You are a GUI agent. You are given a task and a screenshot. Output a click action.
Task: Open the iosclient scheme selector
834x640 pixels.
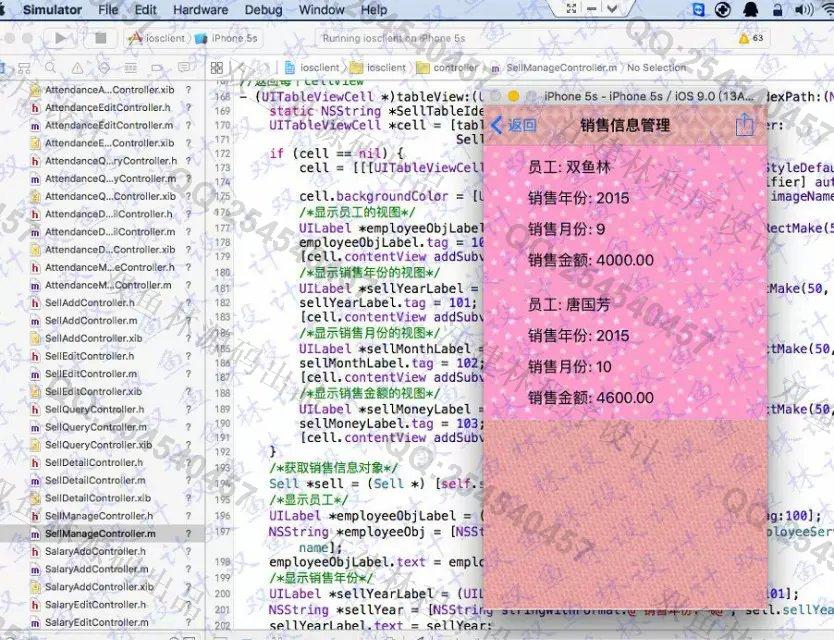[158, 38]
